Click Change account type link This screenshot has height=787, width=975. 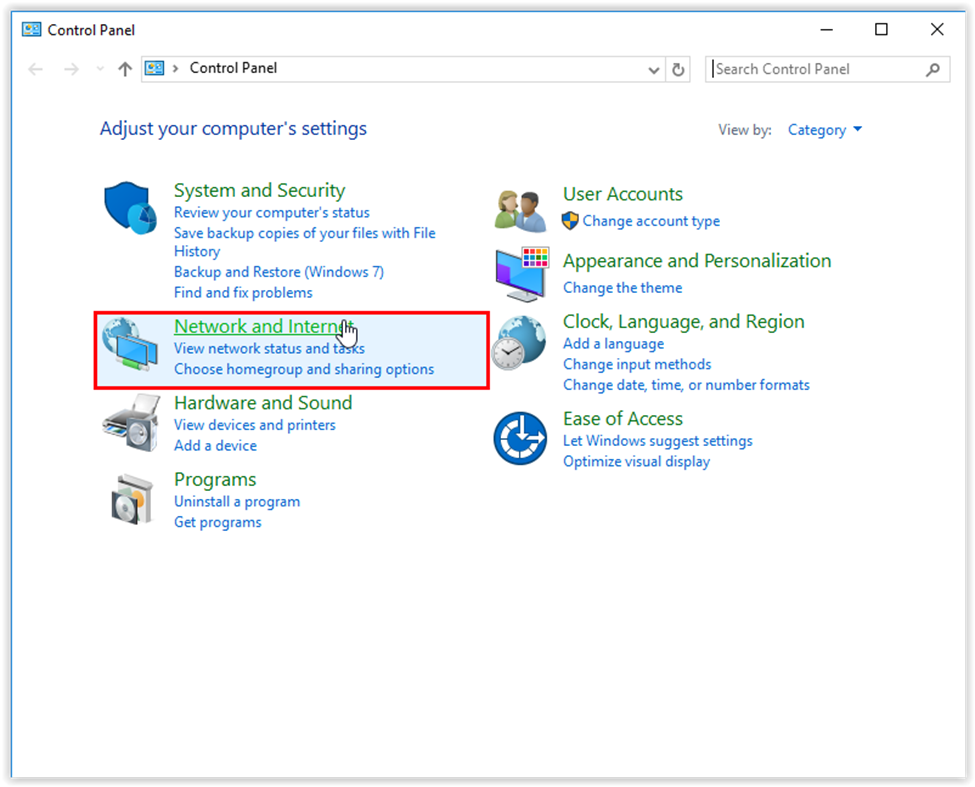[x=651, y=221]
